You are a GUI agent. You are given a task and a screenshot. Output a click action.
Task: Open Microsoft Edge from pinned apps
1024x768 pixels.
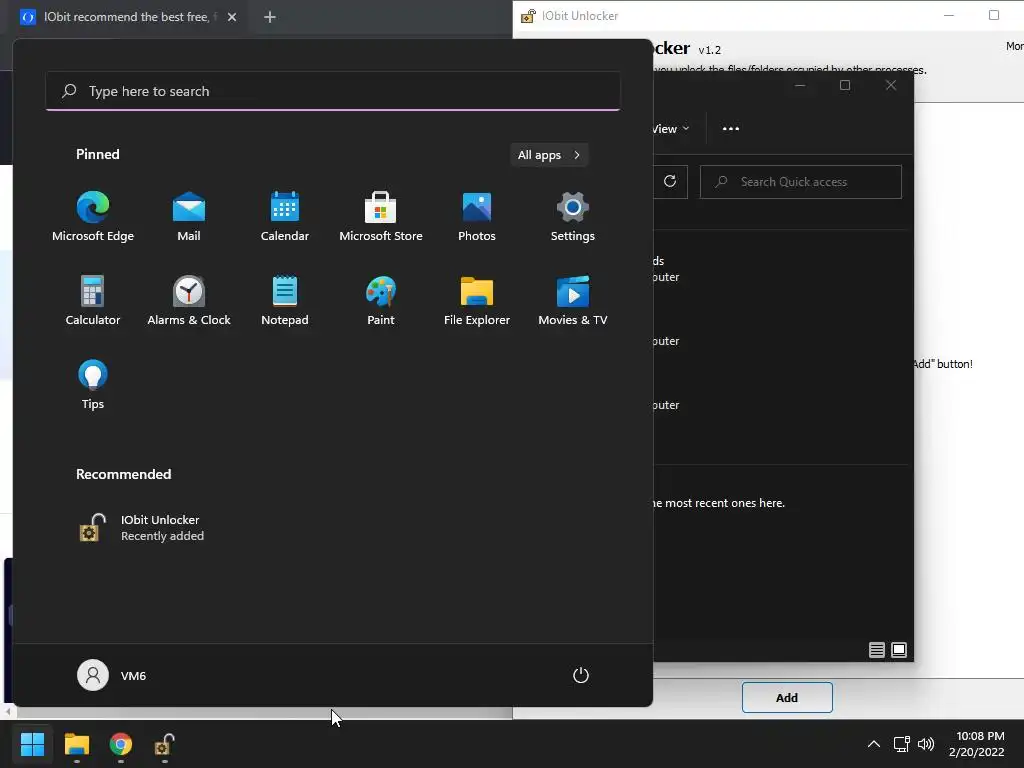click(93, 217)
